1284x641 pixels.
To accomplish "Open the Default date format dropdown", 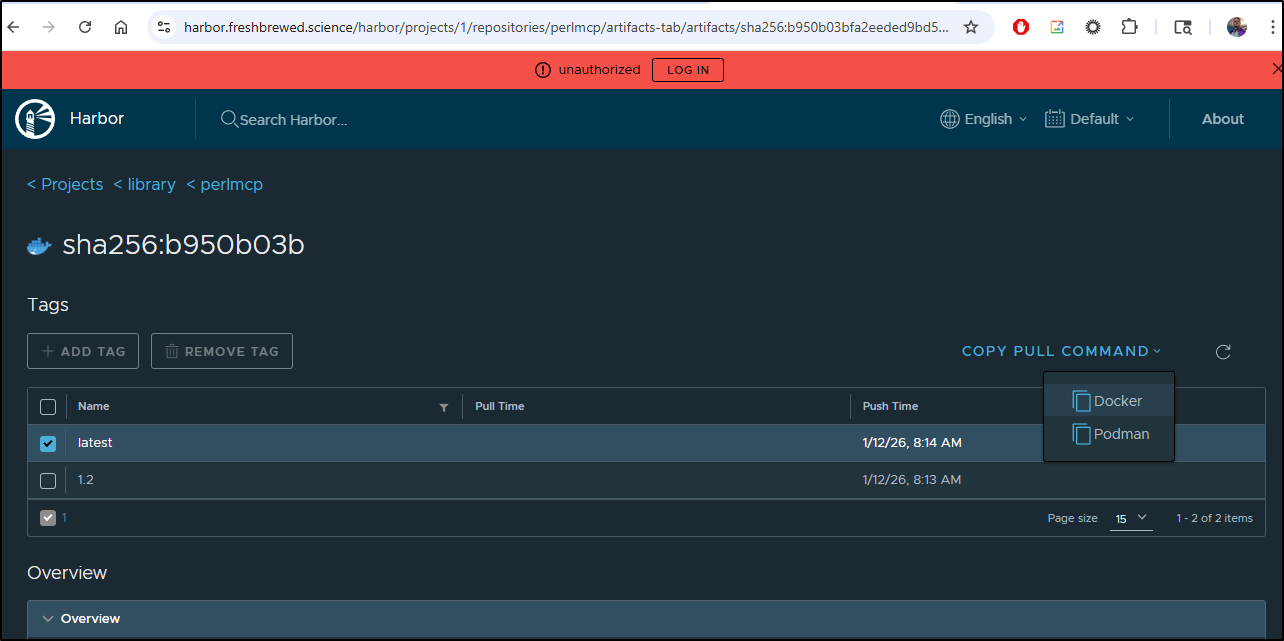I will (x=1090, y=119).
